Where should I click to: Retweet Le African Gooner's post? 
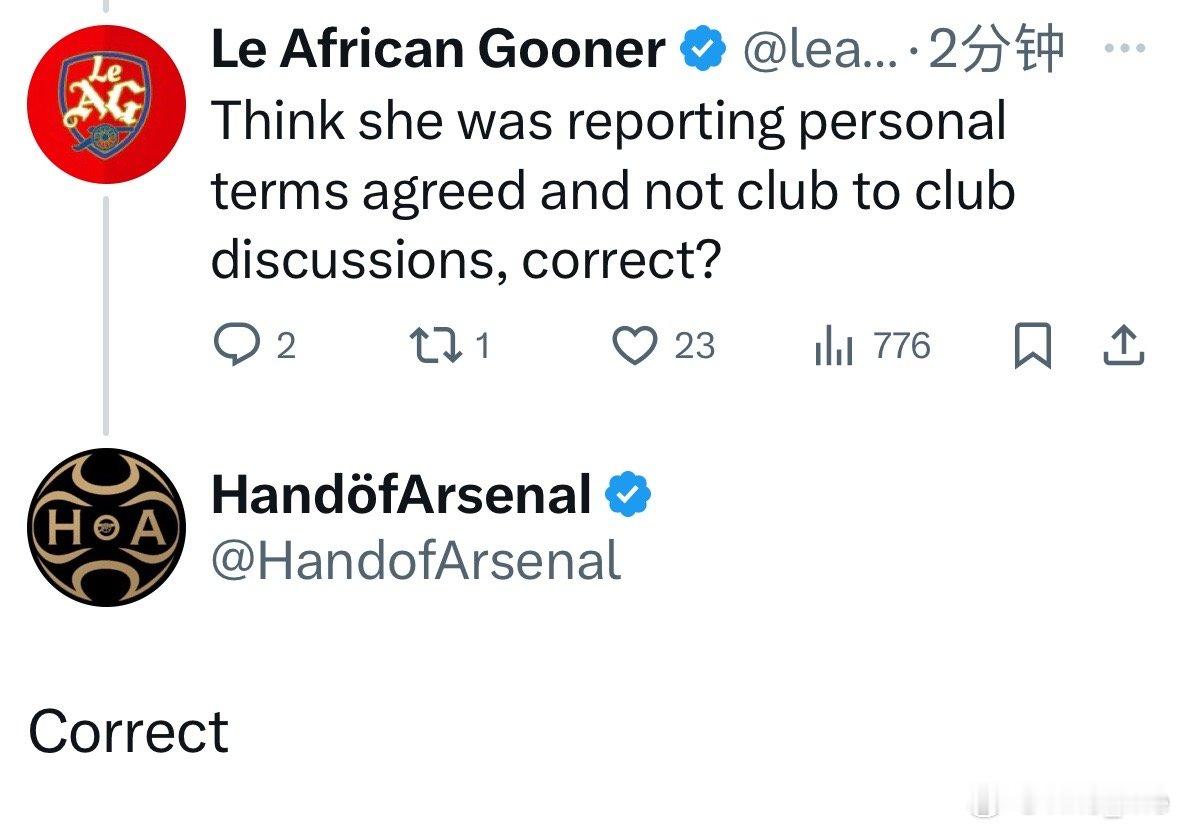(x=435, y=345)
